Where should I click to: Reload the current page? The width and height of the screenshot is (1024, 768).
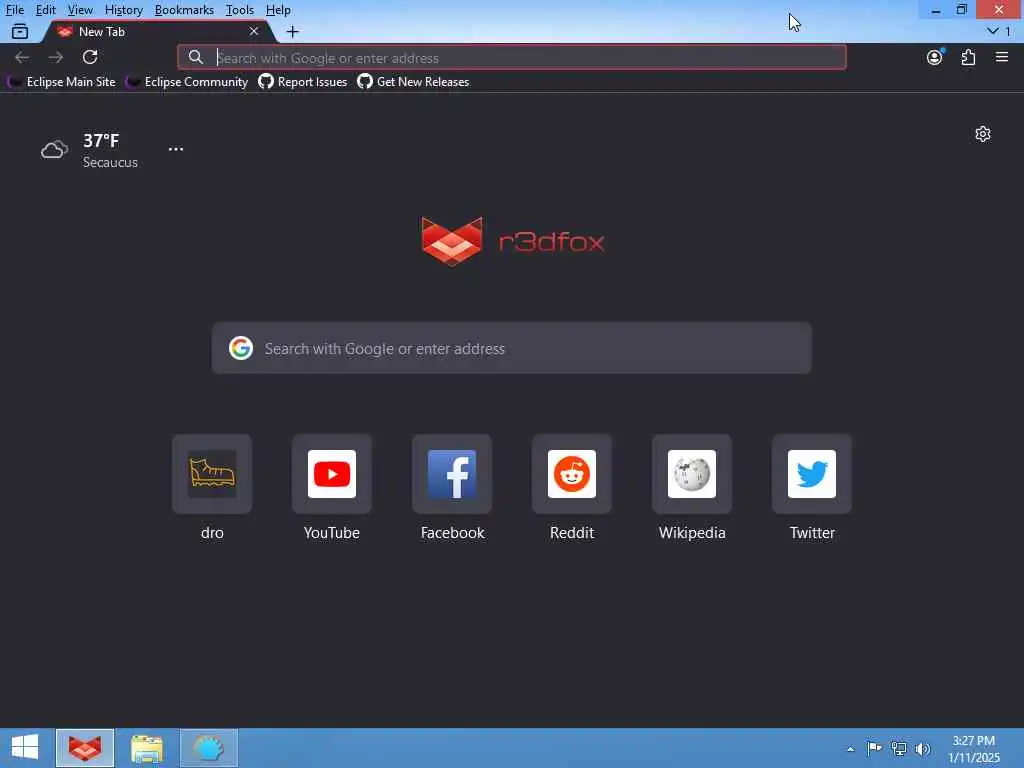(x=90, y=57)
